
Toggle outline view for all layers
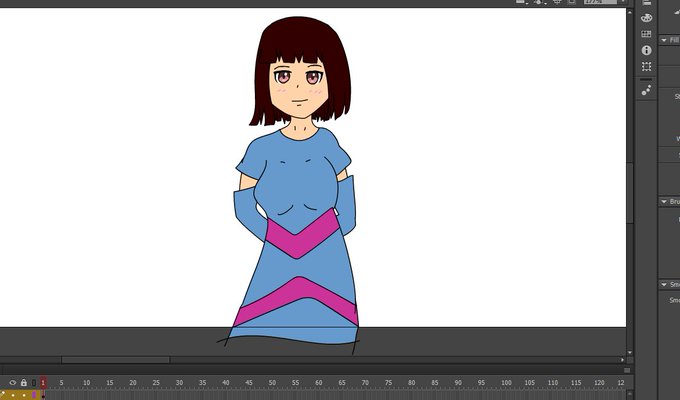tap(34, 383)
